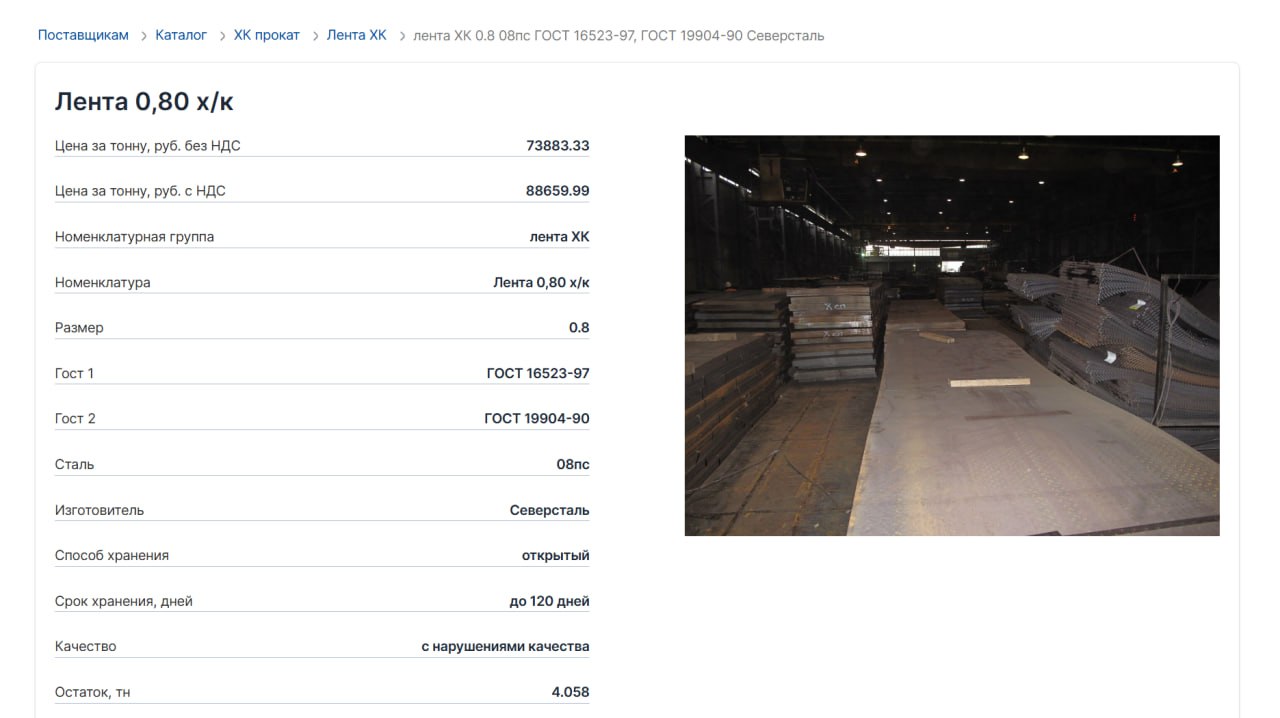Open the ХК прокат breadcrumb link
This screenshot has width=1280, height=718.
[267, 35]
